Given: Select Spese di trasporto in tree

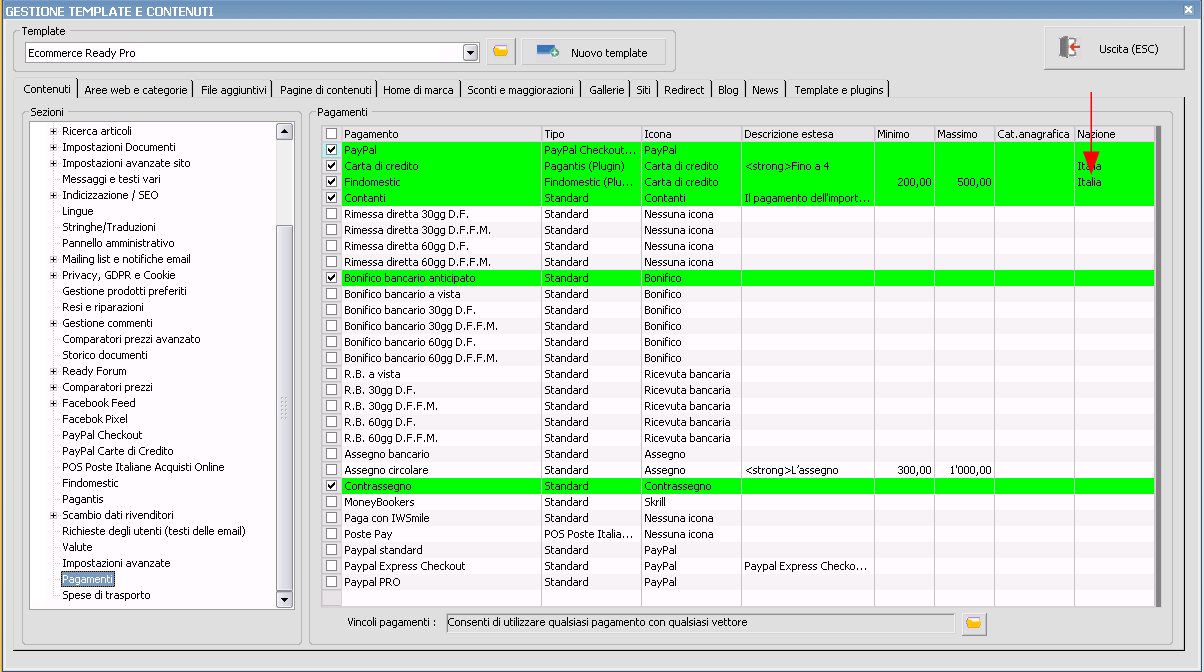Looking at the screenshot, I should [x=106, y=595].
